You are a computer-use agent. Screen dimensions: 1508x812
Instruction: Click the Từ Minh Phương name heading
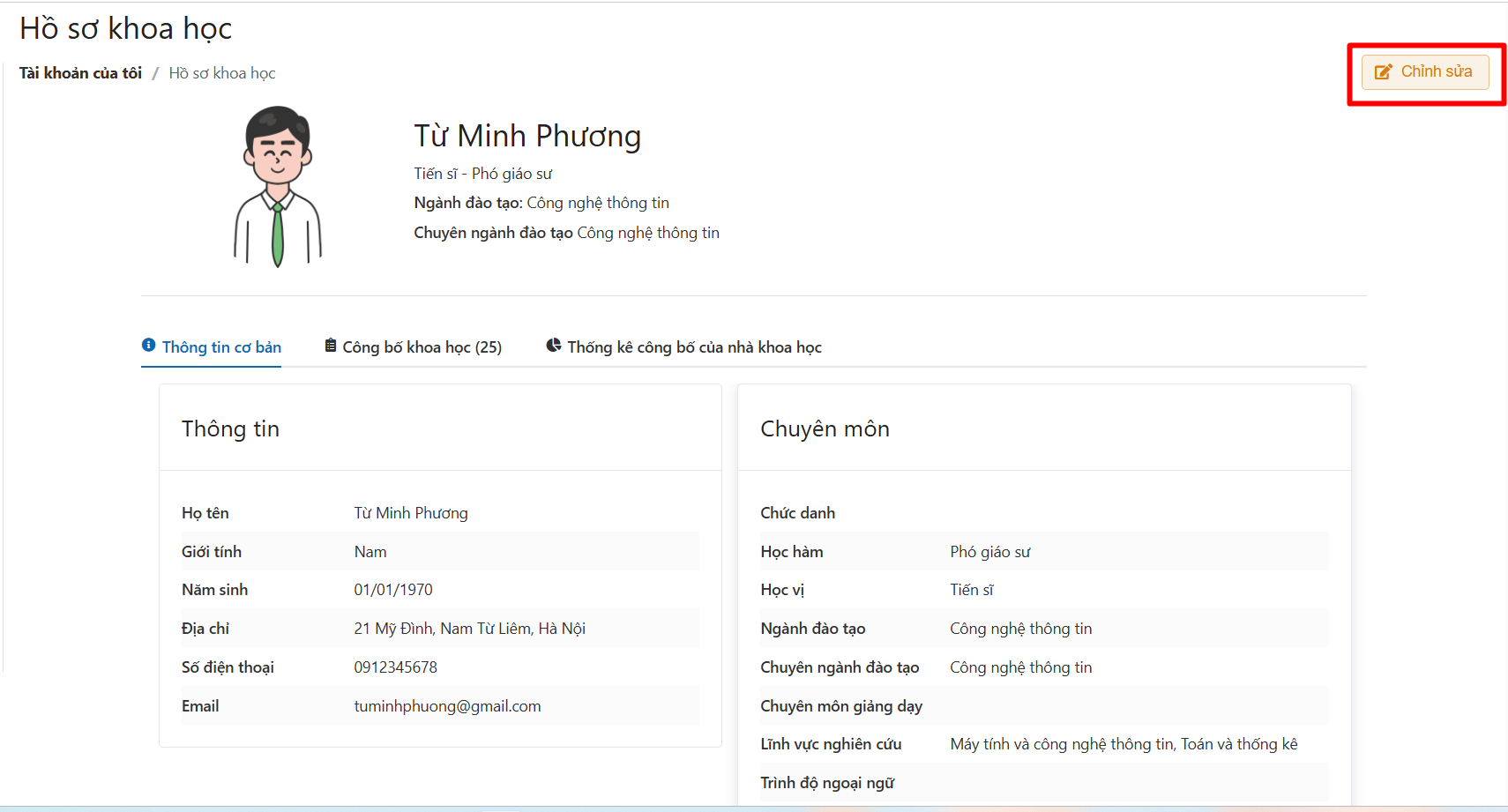(x=527, y=136)
